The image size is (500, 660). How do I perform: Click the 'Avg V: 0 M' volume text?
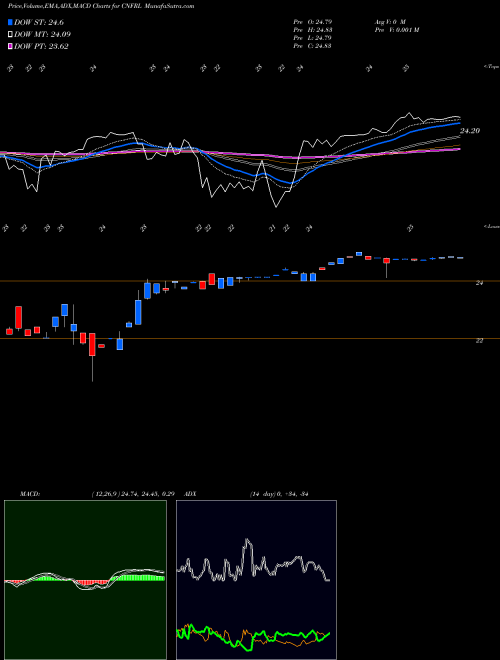pos(389,21)
